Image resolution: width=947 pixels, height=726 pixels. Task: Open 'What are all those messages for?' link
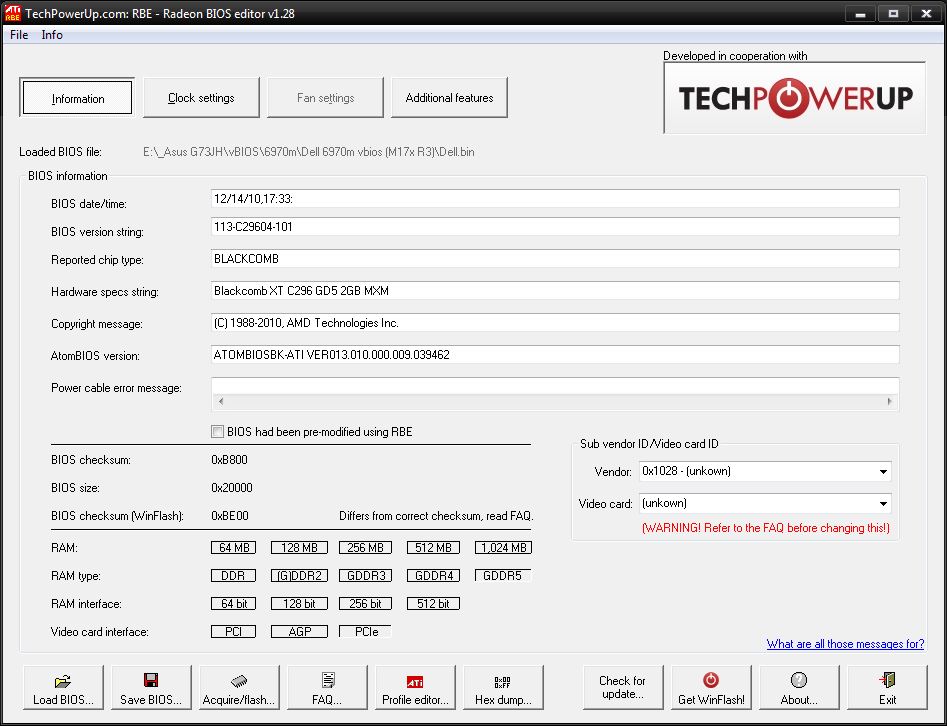pos(845,644)
